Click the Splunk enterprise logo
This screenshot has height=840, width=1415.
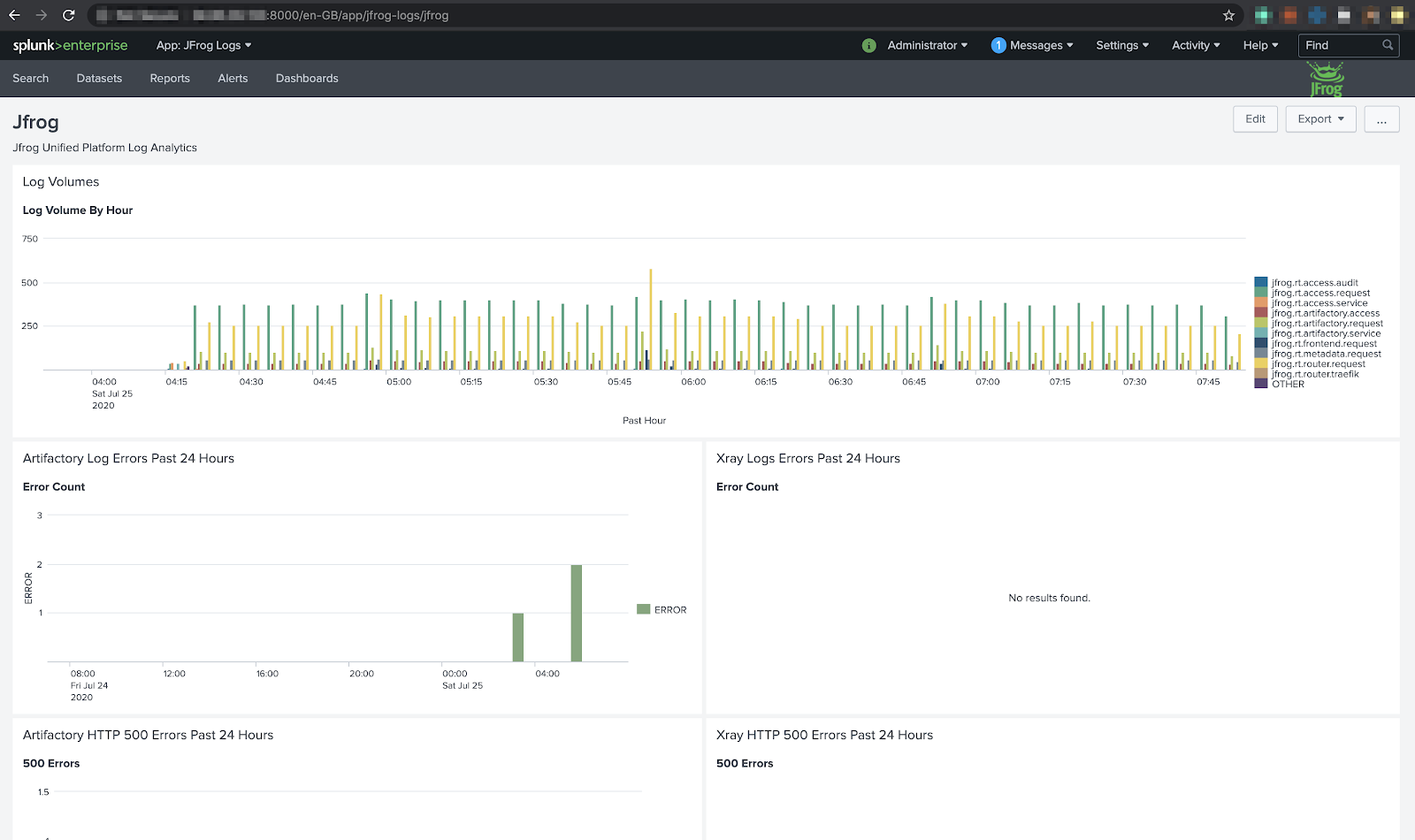[x=70, y=45]
